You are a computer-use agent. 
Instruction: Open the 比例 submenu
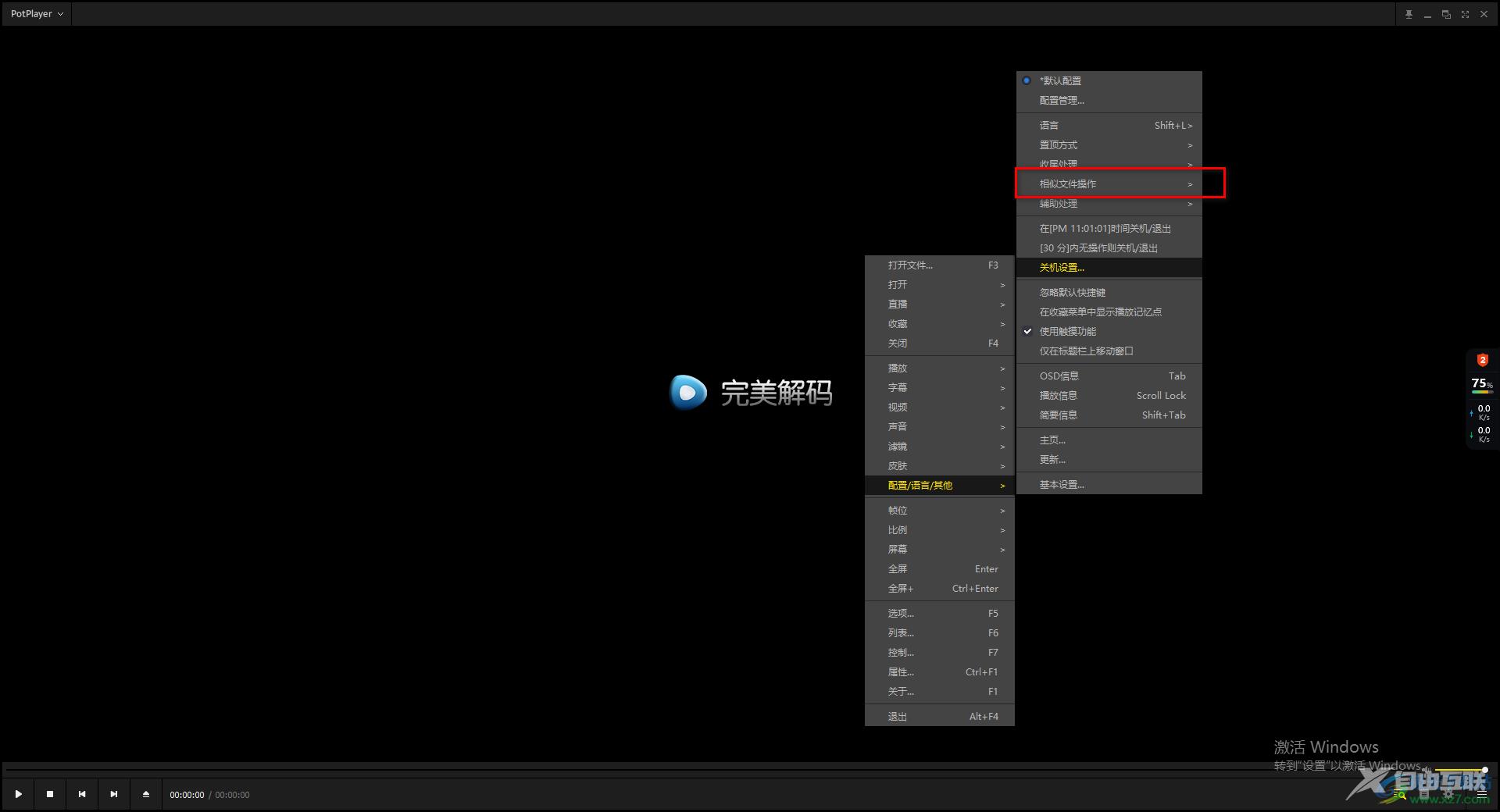pyautogui.click(x=939, y=529)
